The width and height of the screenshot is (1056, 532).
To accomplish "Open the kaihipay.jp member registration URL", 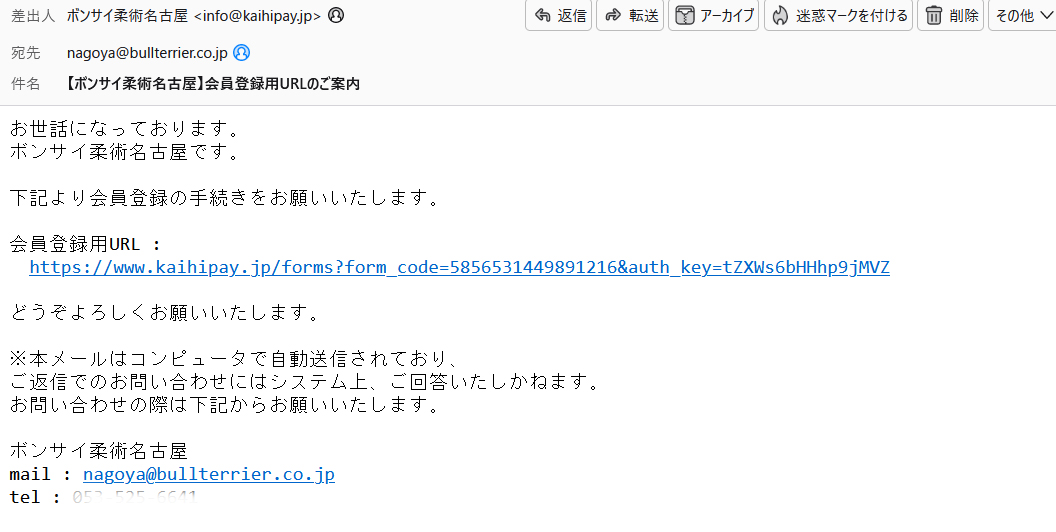I will (x=459, y=267).
